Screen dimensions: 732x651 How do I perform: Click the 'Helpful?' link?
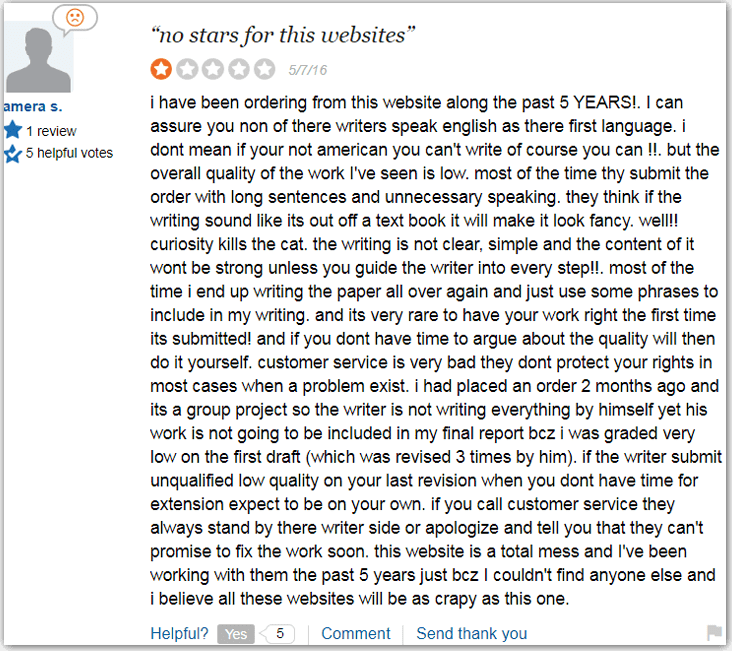point(179,633)
